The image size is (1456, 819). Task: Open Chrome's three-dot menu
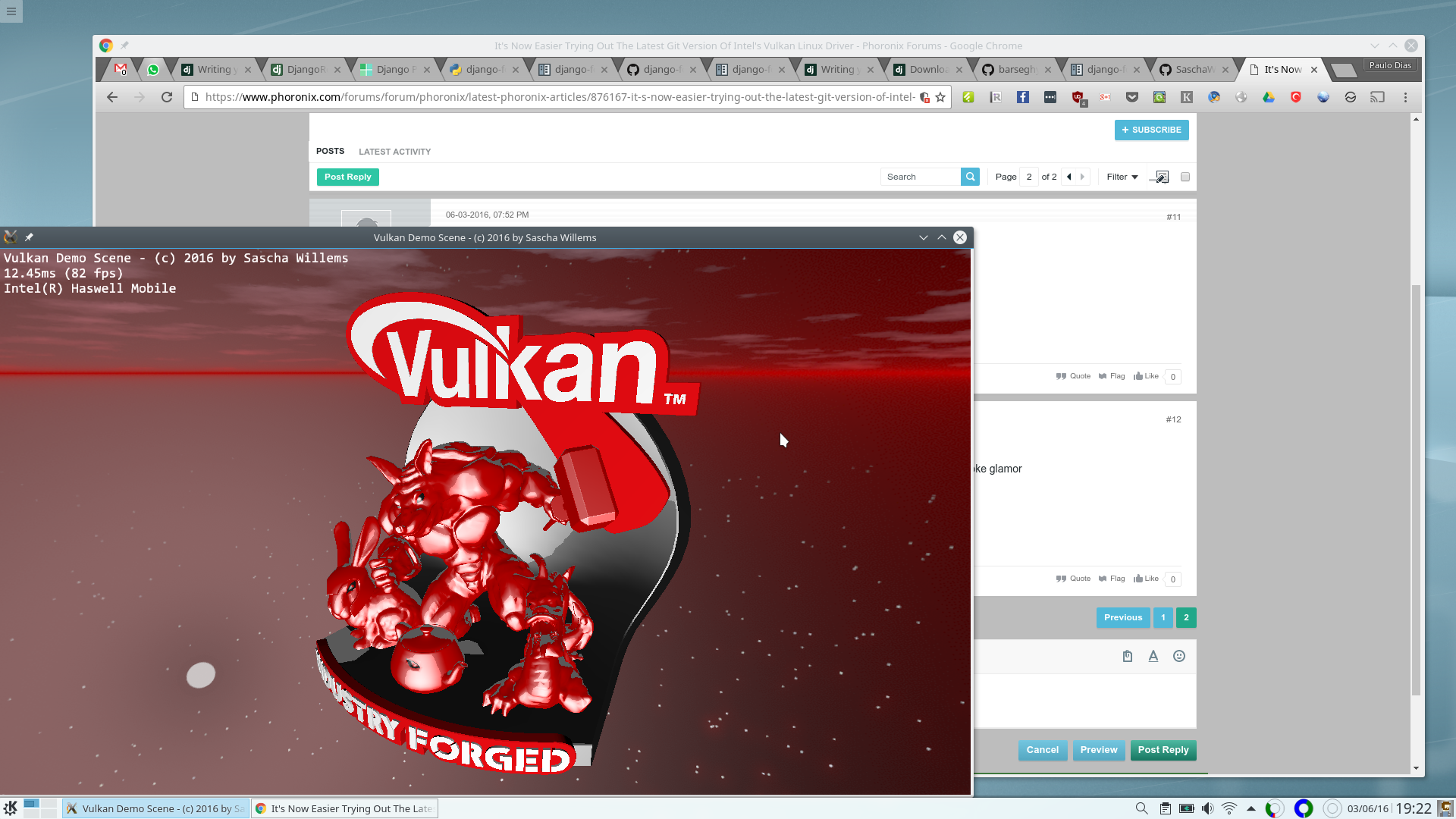(x=1405, y=97)
